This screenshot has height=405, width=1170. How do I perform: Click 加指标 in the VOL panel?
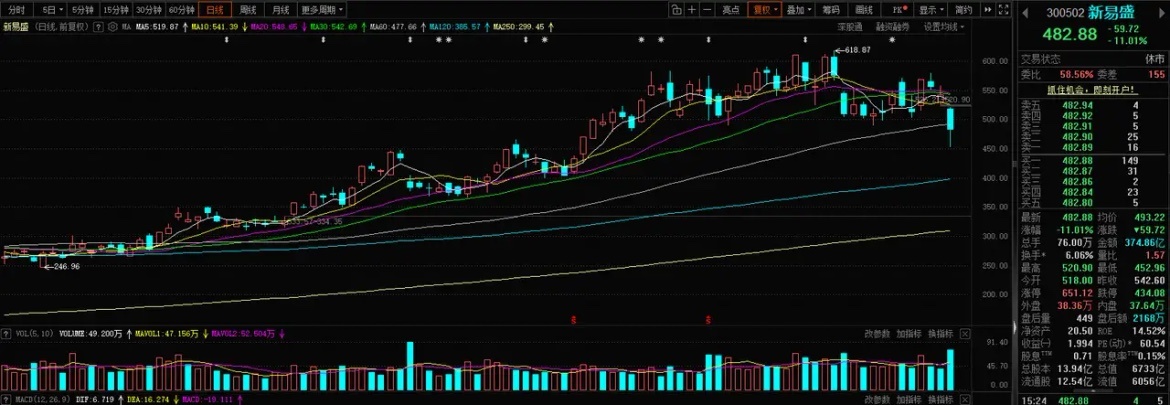(x=907, y=333)
